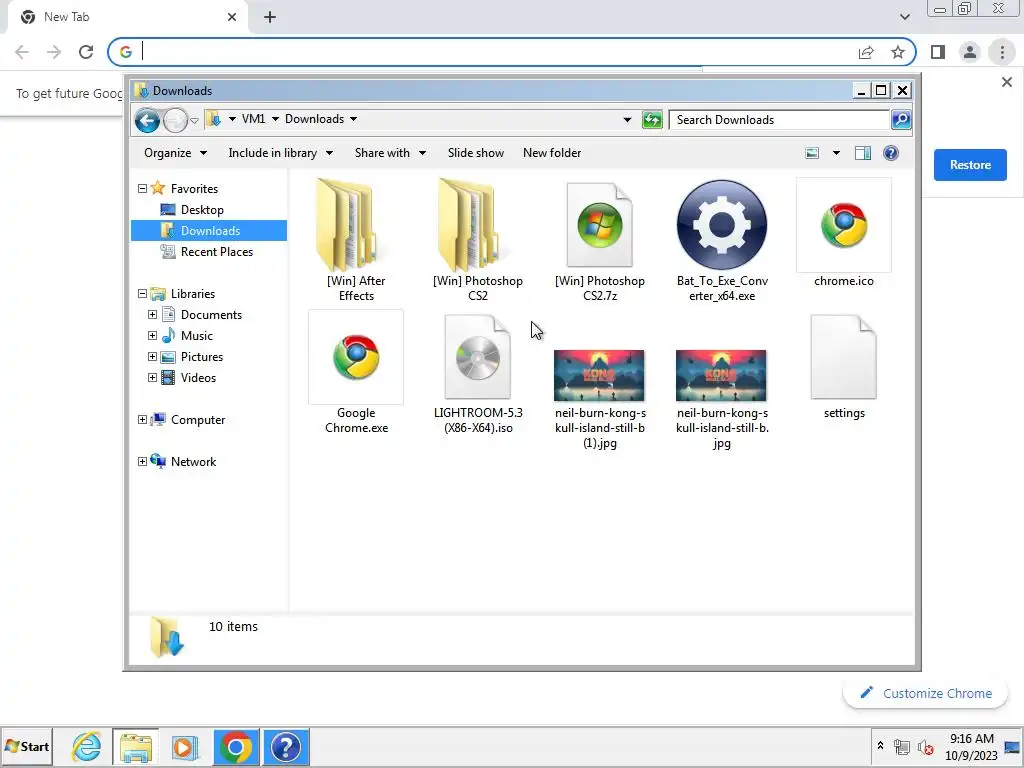This screenshot has width=1024, height=768.
Task: Click the volume speaker tray icon
Action: tap(925, 746)
